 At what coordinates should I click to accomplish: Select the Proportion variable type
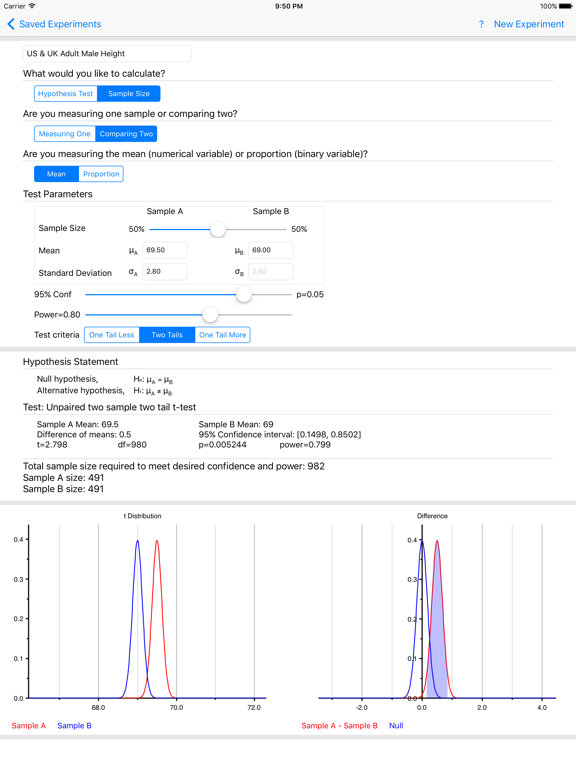tap(101, 174)
